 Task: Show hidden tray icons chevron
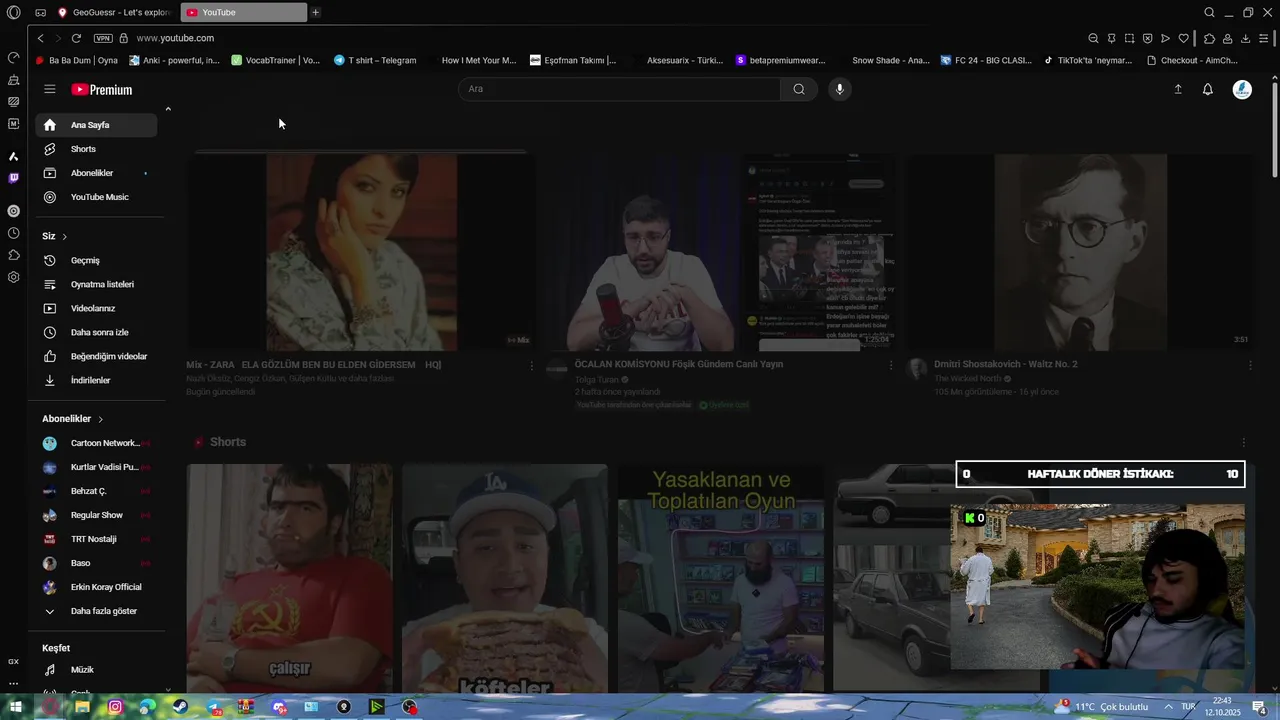point(1168,707)
